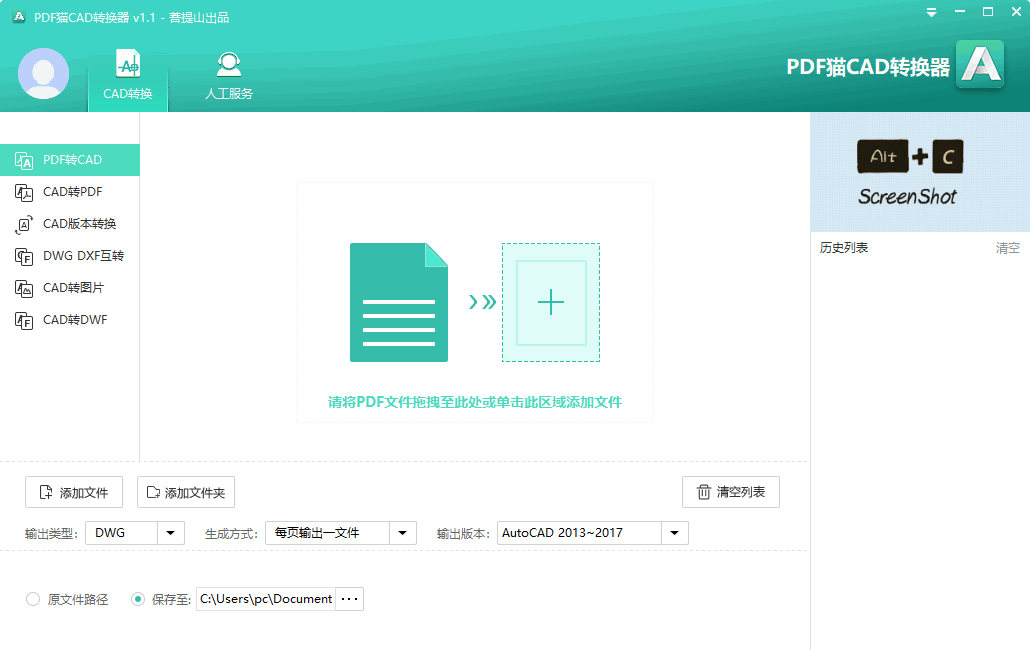
Task: Select the 原文件路径 radio button
Action: tap(33, 599)
